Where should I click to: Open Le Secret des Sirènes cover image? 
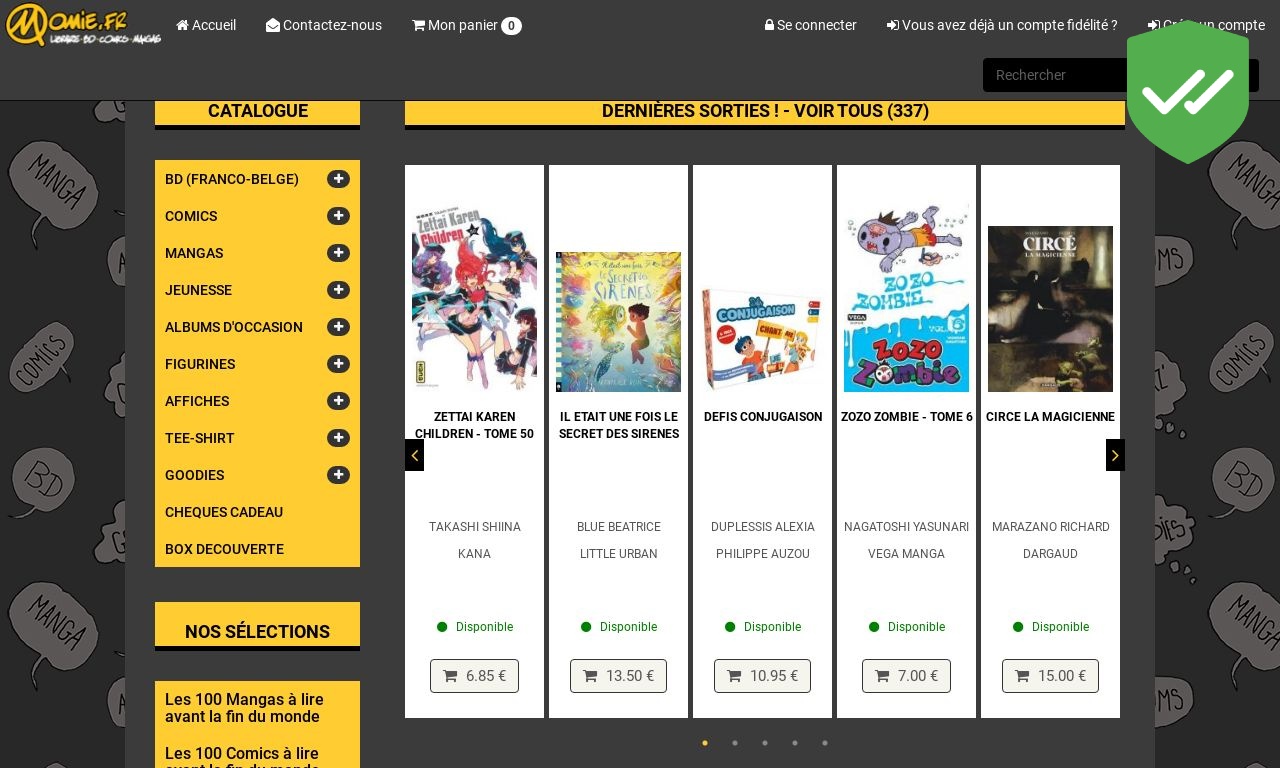618,322
